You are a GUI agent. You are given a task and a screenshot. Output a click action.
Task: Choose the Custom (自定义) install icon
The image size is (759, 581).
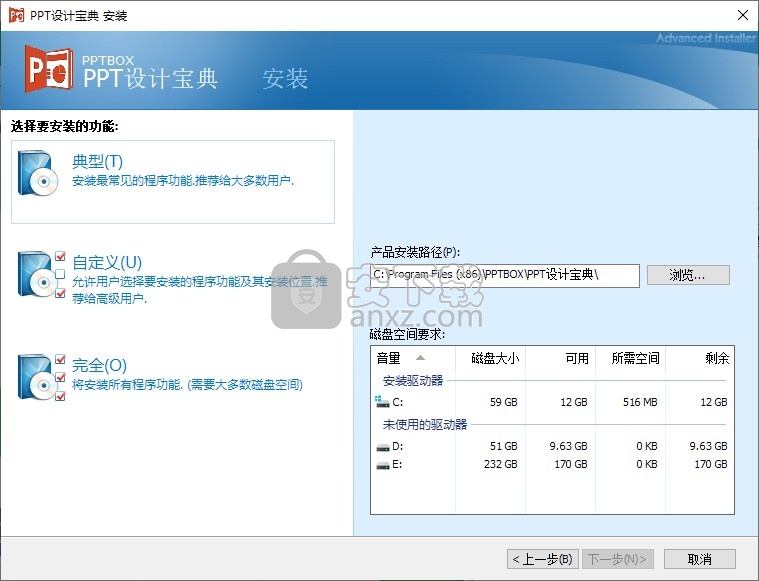click(41, 274)
